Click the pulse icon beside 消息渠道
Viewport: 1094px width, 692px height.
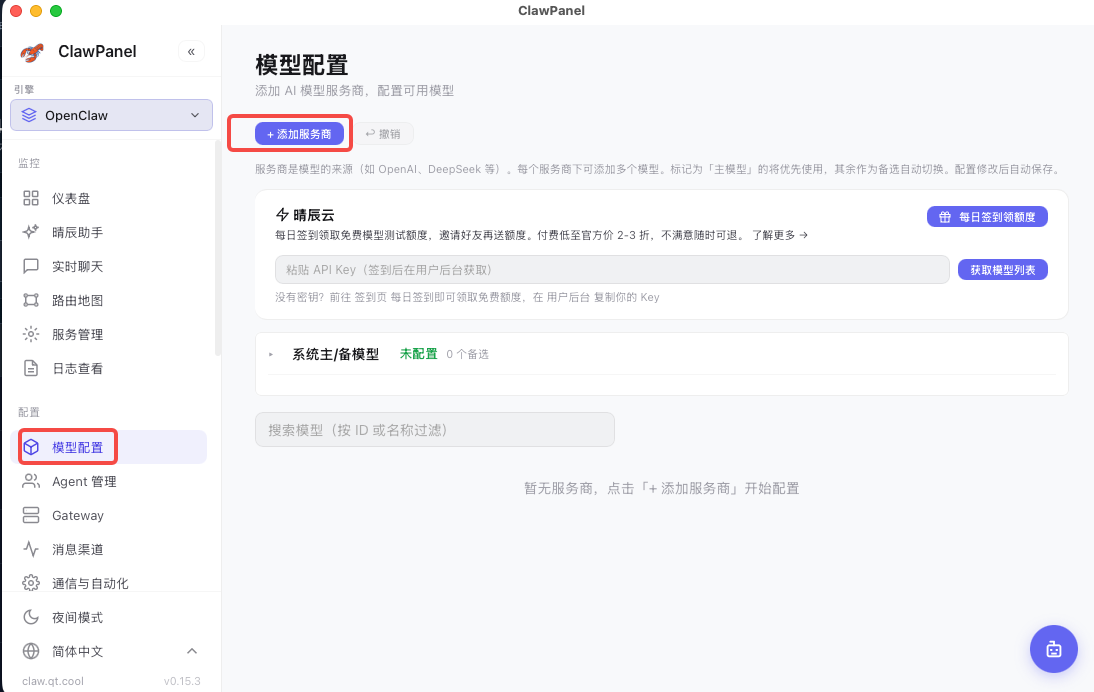31,549
